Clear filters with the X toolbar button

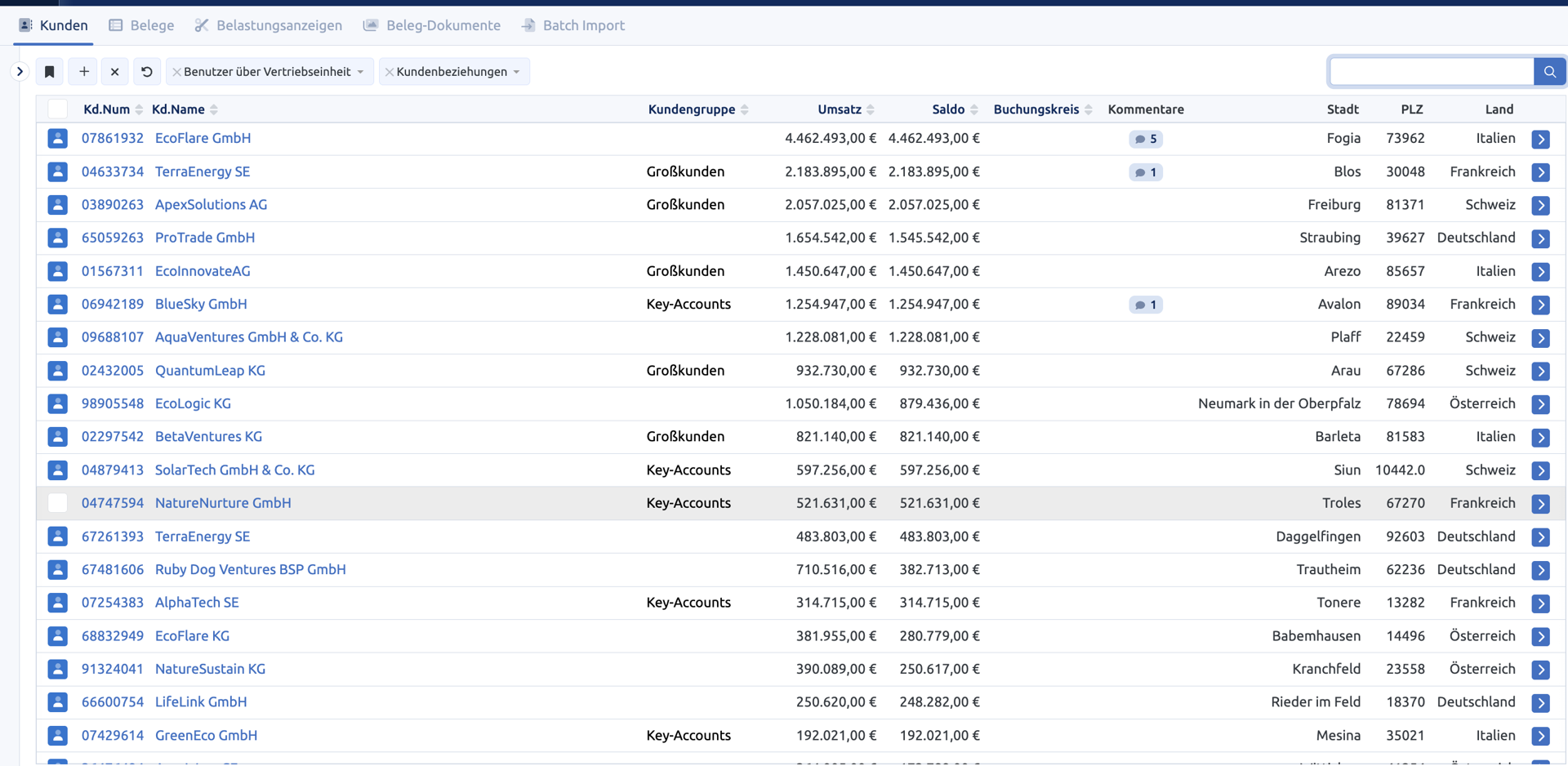pos(115,72)
